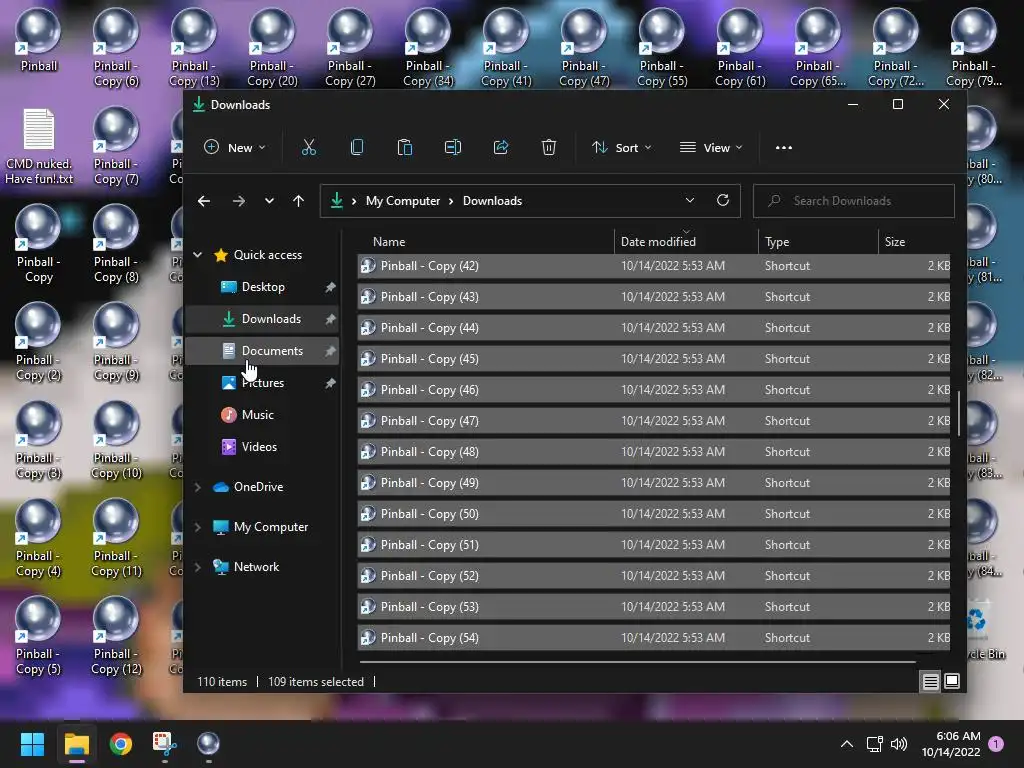Open the volume control in system tray
The width and height of the screenshot is (1024, 768).
[899, 744]
